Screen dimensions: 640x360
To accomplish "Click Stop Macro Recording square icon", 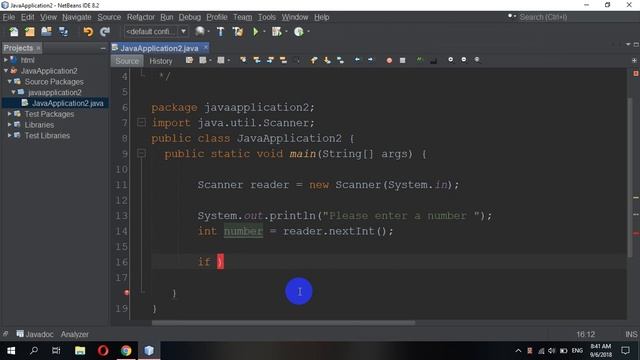I will (402, 60).
